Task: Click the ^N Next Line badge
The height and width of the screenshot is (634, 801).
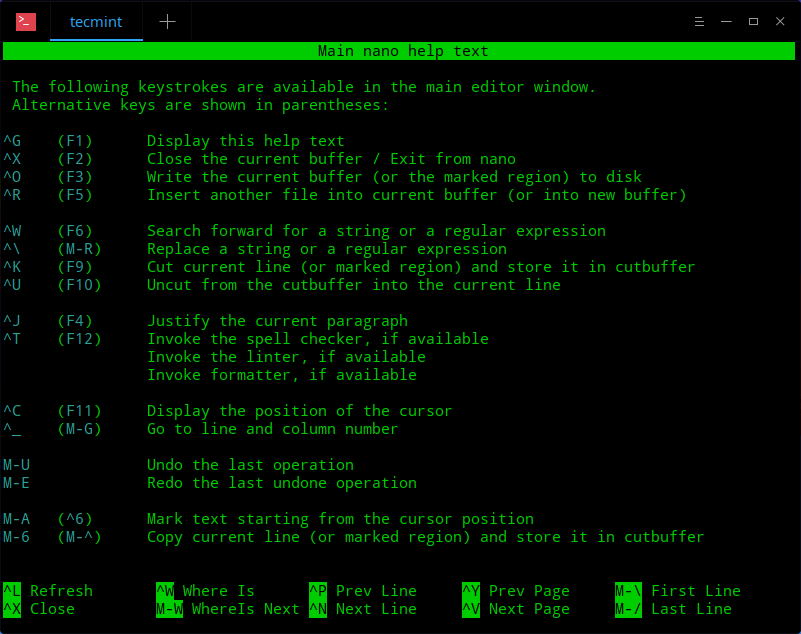Action: [x=318, y=609]
